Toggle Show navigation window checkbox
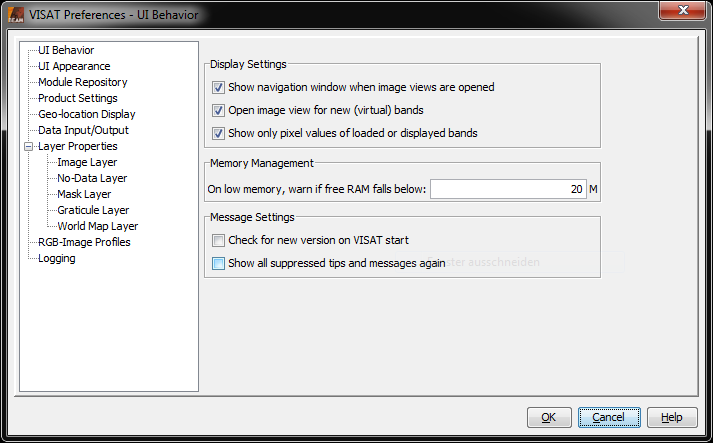This screenshot has width=713, height=443. (x=219, y=87)
